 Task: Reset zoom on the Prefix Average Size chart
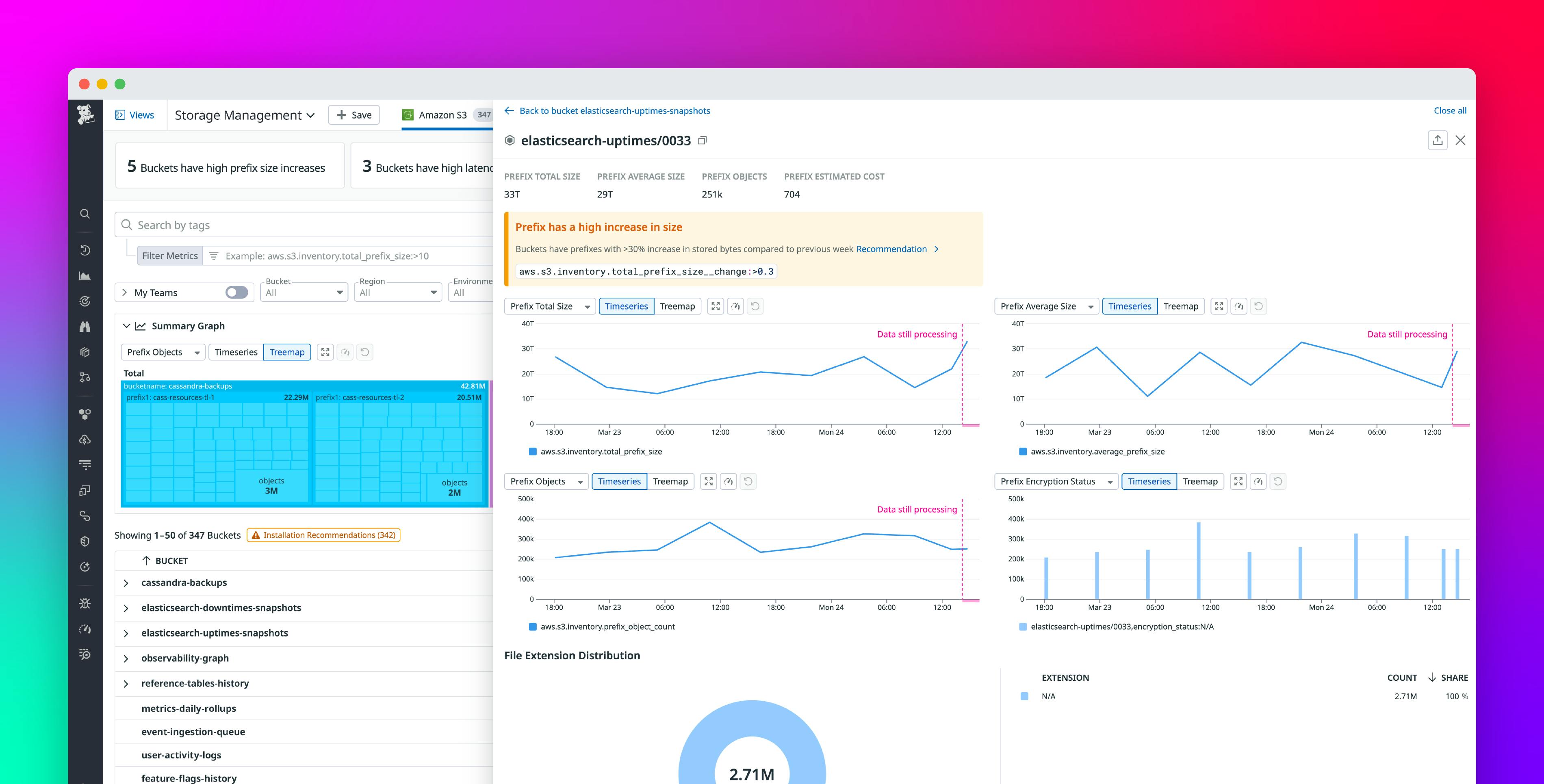click(x=1259, y=306)
